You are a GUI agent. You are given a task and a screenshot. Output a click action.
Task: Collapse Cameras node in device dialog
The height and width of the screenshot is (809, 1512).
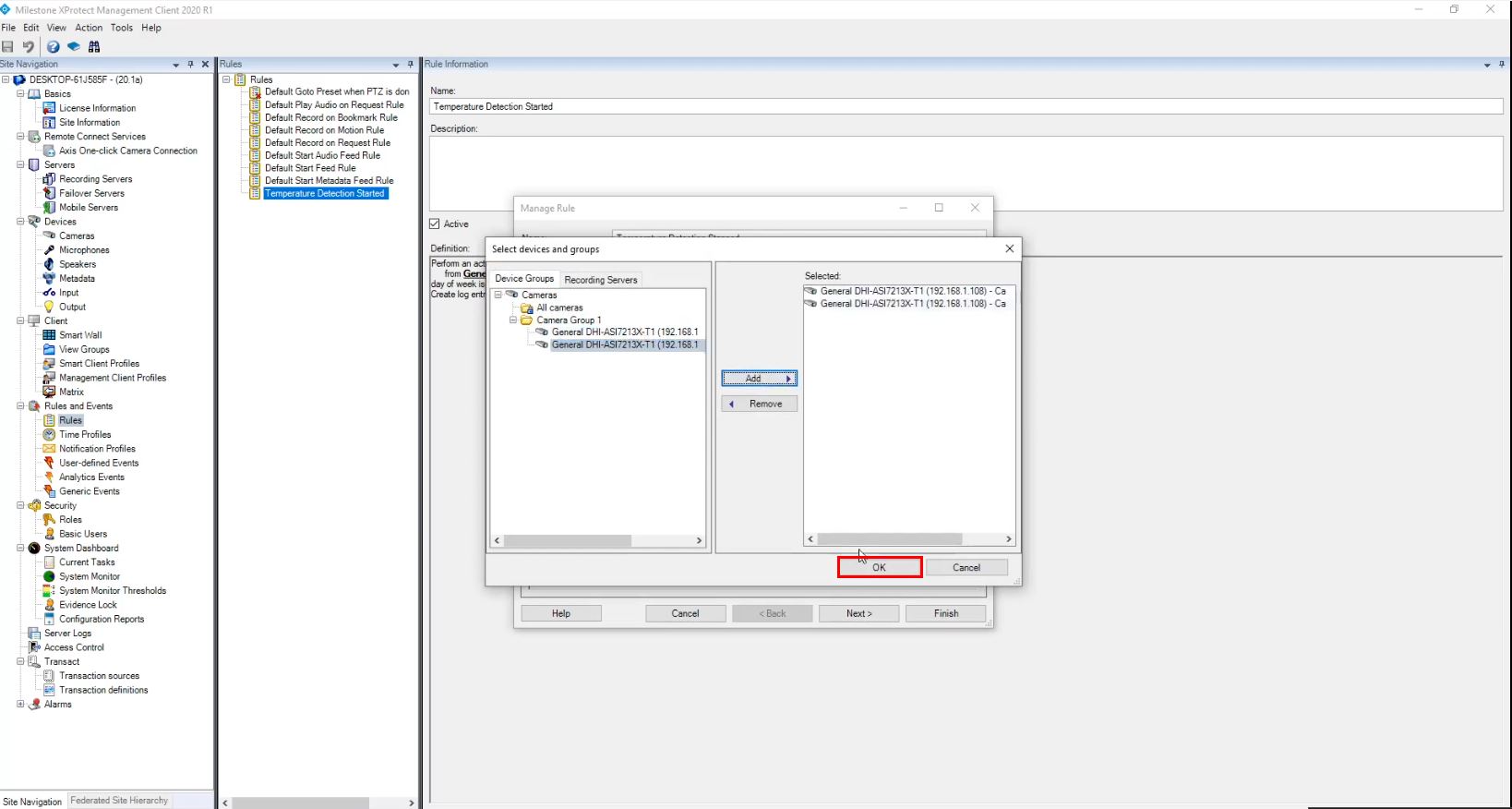coord(498,295)
